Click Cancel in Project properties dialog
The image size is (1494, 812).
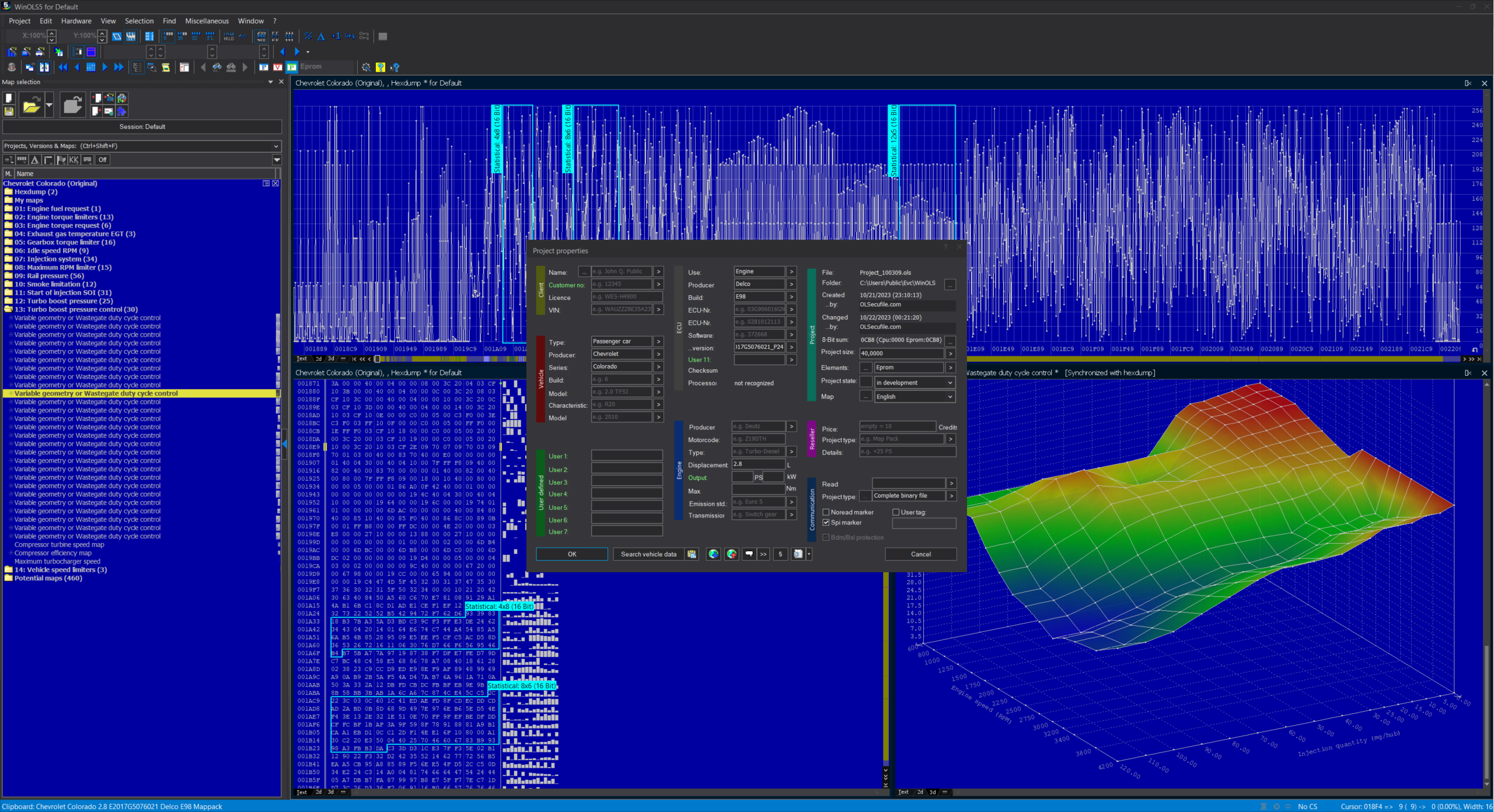point(920,554)
